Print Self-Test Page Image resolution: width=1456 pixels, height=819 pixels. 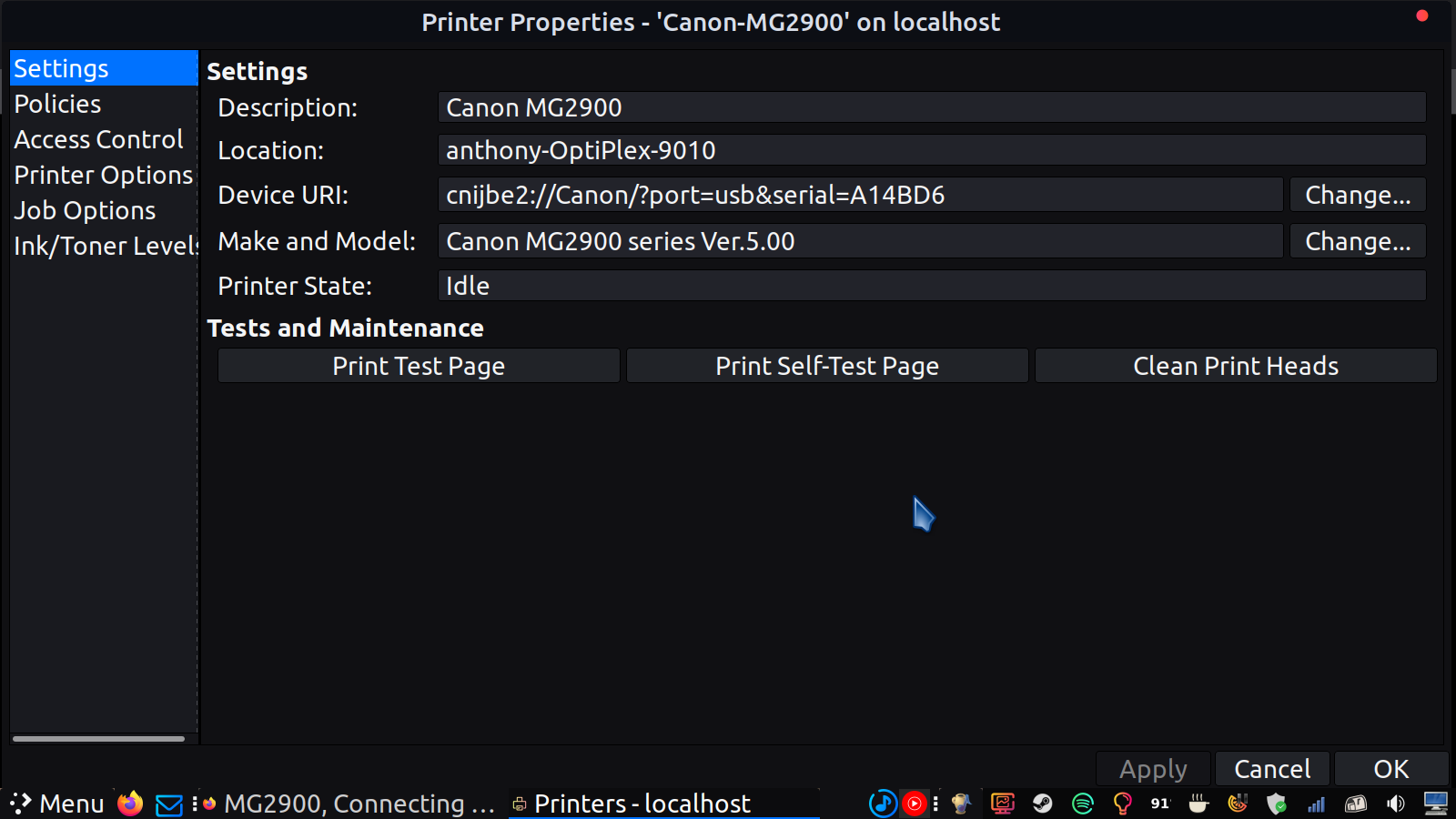(x=827, y=366)
